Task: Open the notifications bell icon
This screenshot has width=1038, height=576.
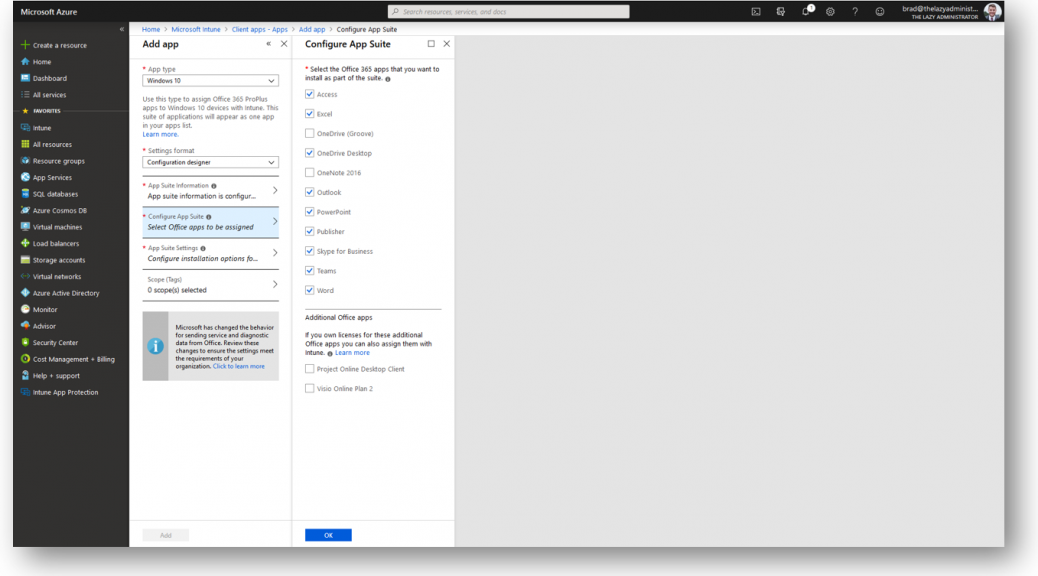Action: (806, 12)
